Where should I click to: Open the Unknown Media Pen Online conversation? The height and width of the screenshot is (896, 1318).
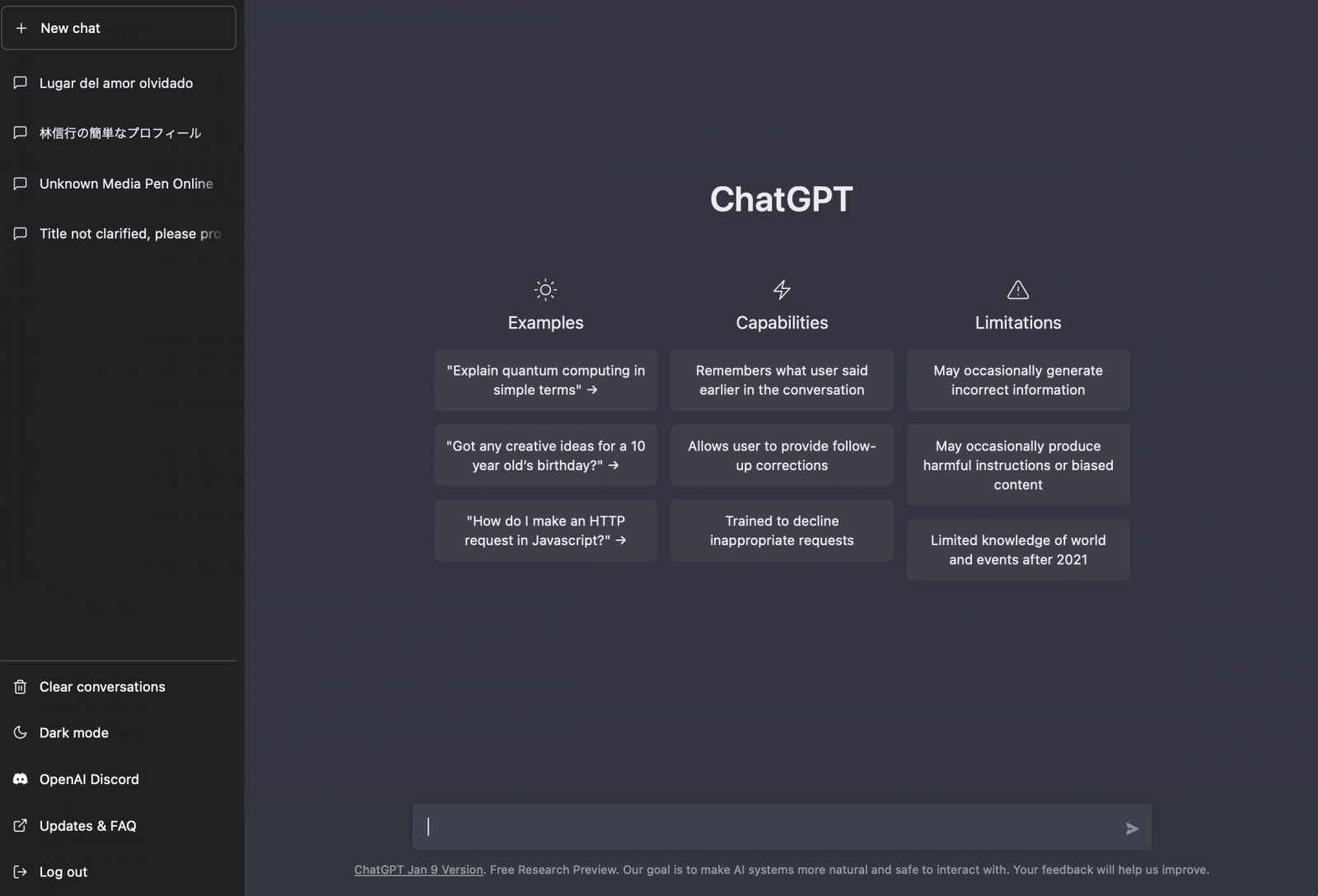point(119,184)
